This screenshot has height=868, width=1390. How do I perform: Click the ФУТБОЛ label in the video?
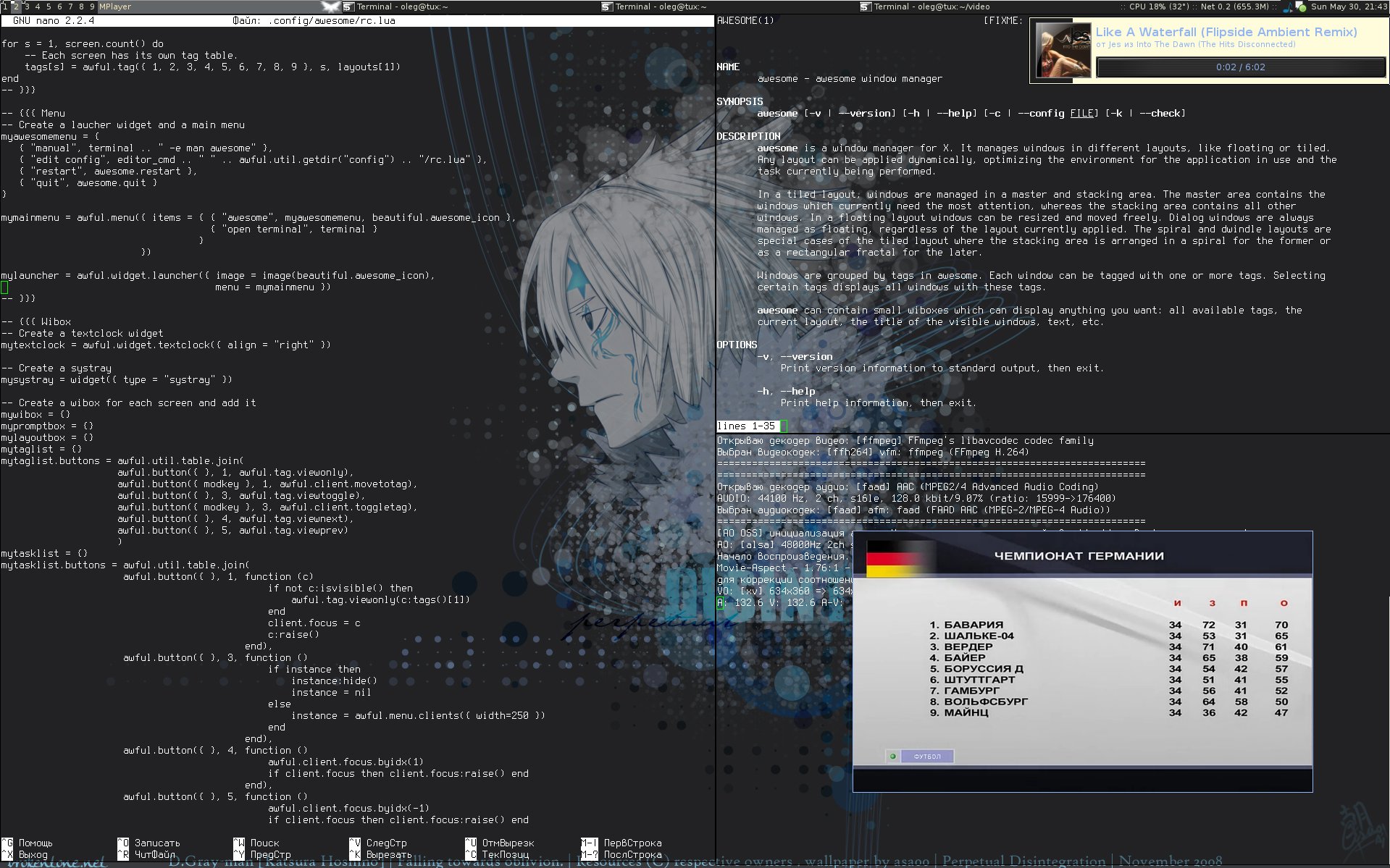pos(926,757)
